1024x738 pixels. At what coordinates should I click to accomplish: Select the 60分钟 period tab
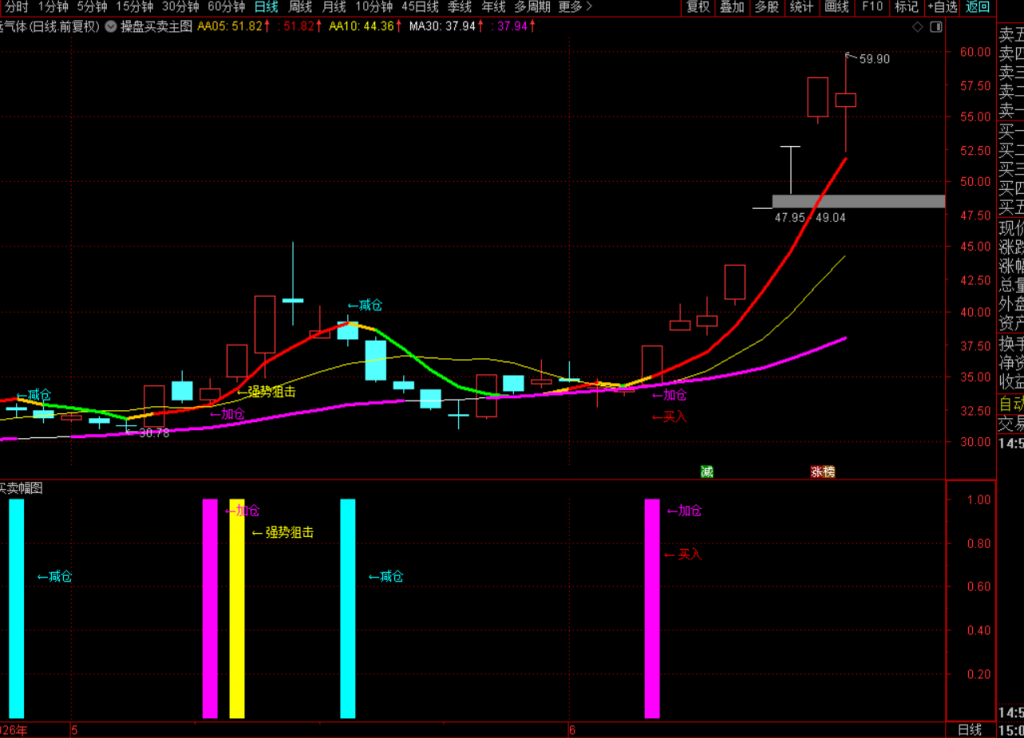(x=226, y=7)
